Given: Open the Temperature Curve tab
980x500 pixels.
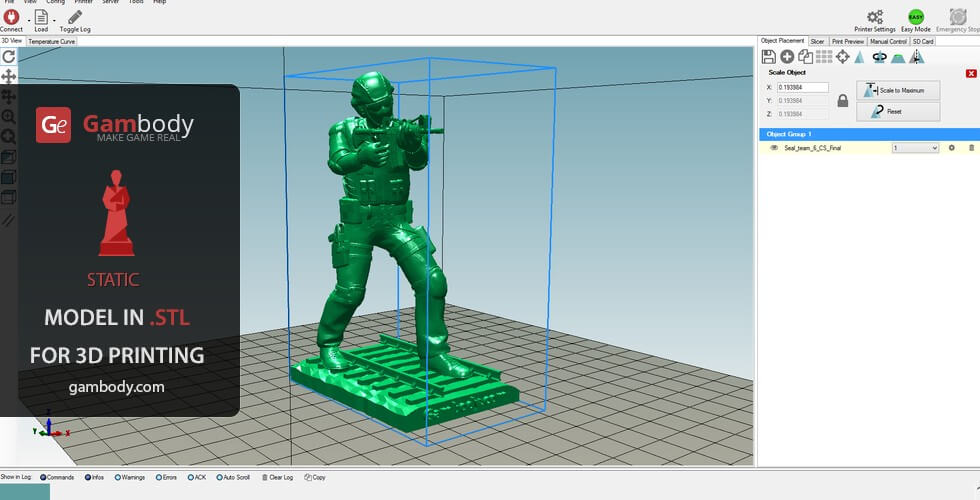Looking at the screenshot, I should tap(52, 42).
